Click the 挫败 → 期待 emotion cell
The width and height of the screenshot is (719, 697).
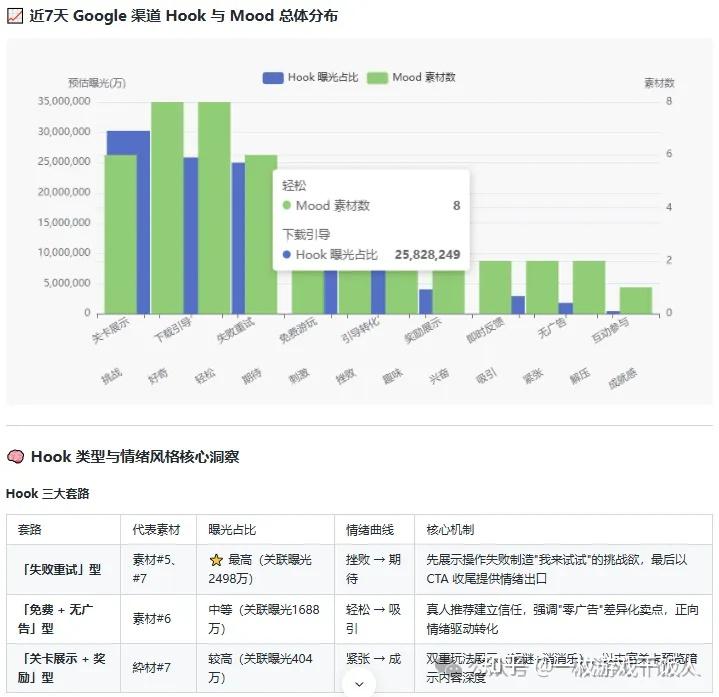click(374, 569)
